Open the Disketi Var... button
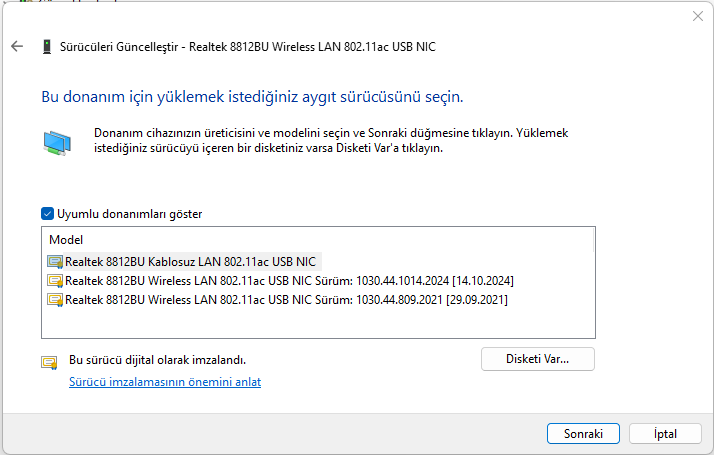The width and height of the screenshot is (714, 455). click(537, 359)
